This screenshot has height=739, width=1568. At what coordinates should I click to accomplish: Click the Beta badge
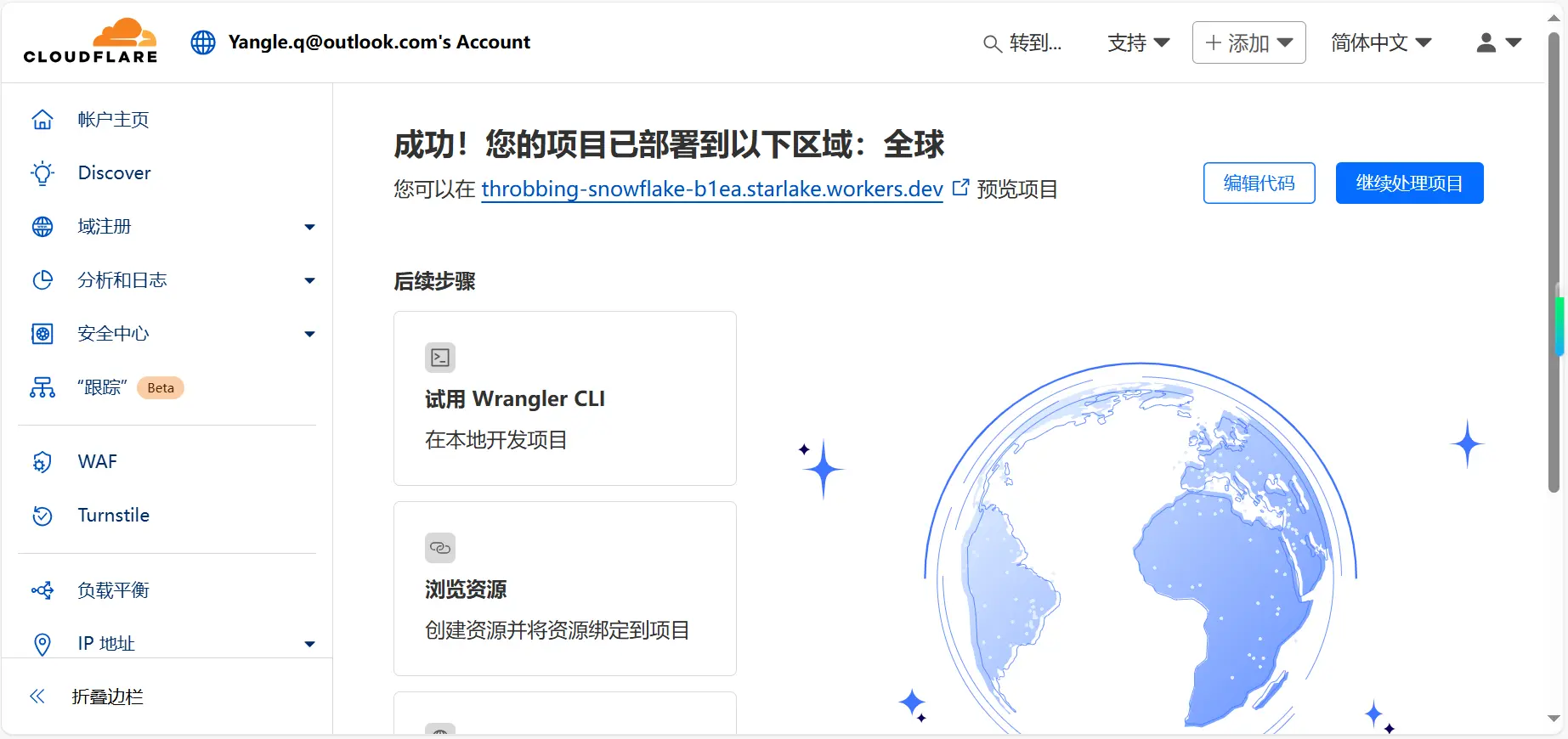161,388
